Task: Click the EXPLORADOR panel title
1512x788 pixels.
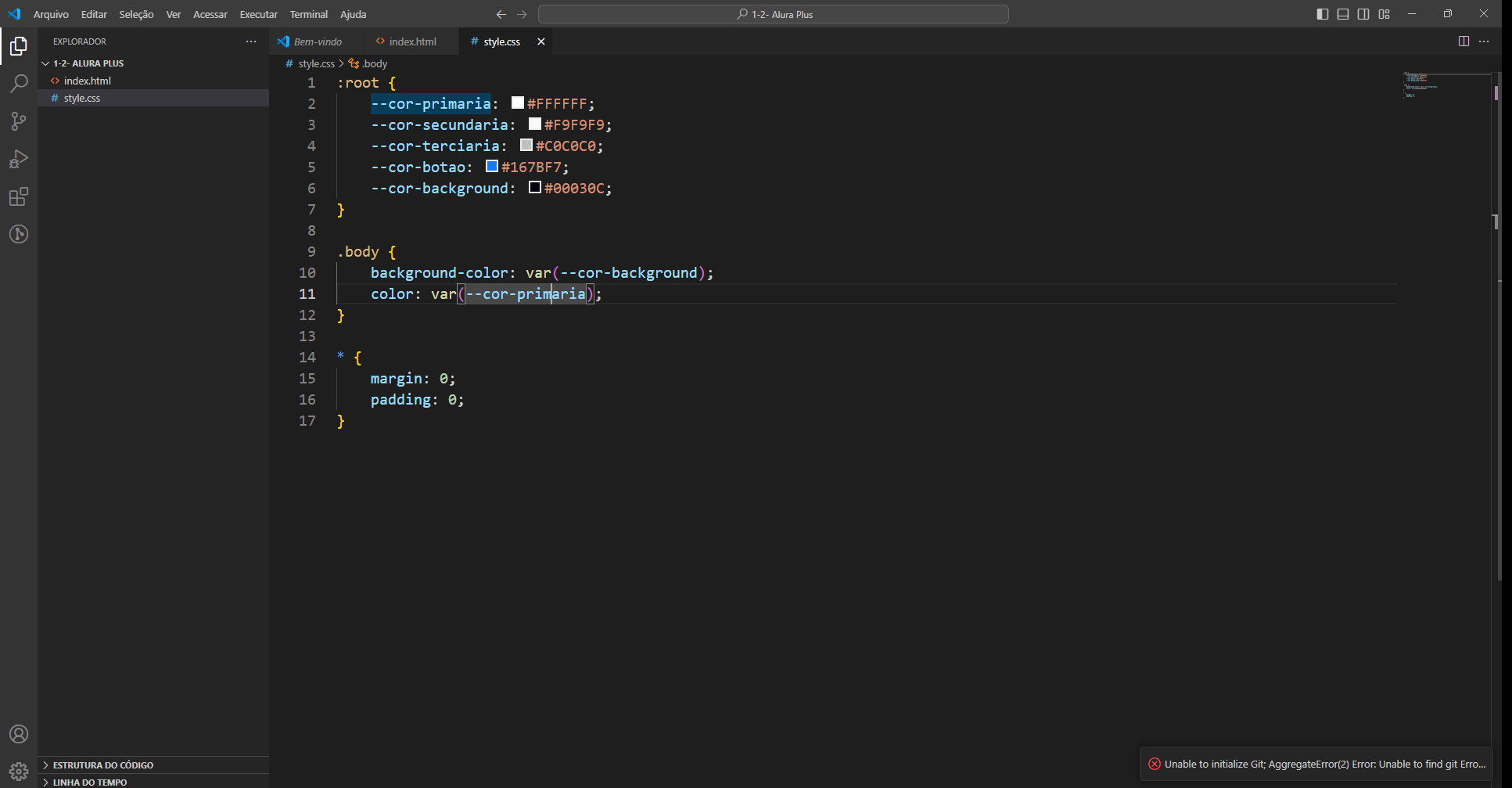Action: (x=80, y=41)
